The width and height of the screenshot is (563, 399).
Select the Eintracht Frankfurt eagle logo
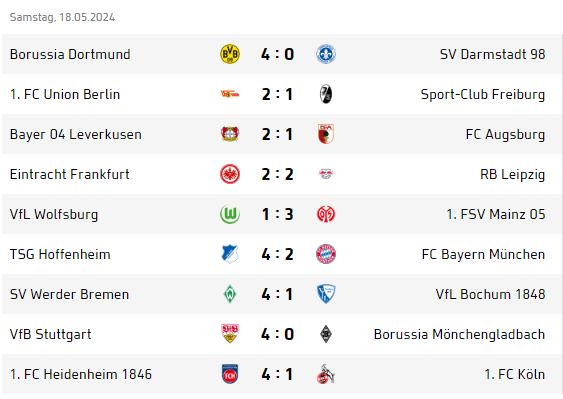pyautogui.click(x=230, y=174)
